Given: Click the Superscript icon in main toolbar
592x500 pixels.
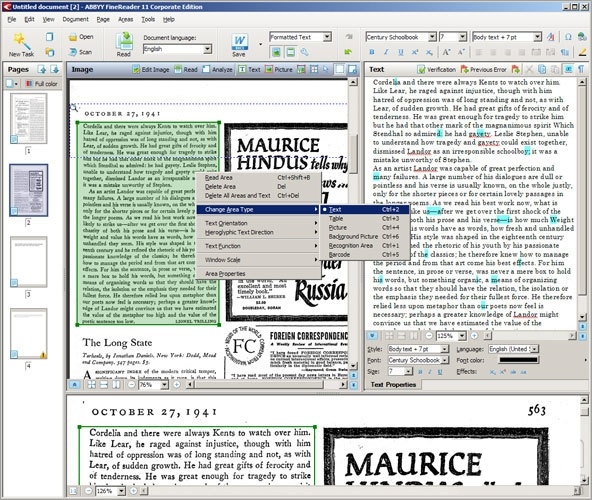Looking at the screenshot, I should click(415, 52).
